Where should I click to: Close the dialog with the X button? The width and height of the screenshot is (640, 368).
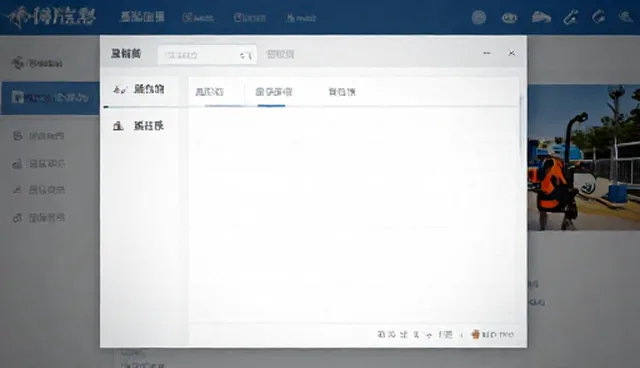point(511,53)
